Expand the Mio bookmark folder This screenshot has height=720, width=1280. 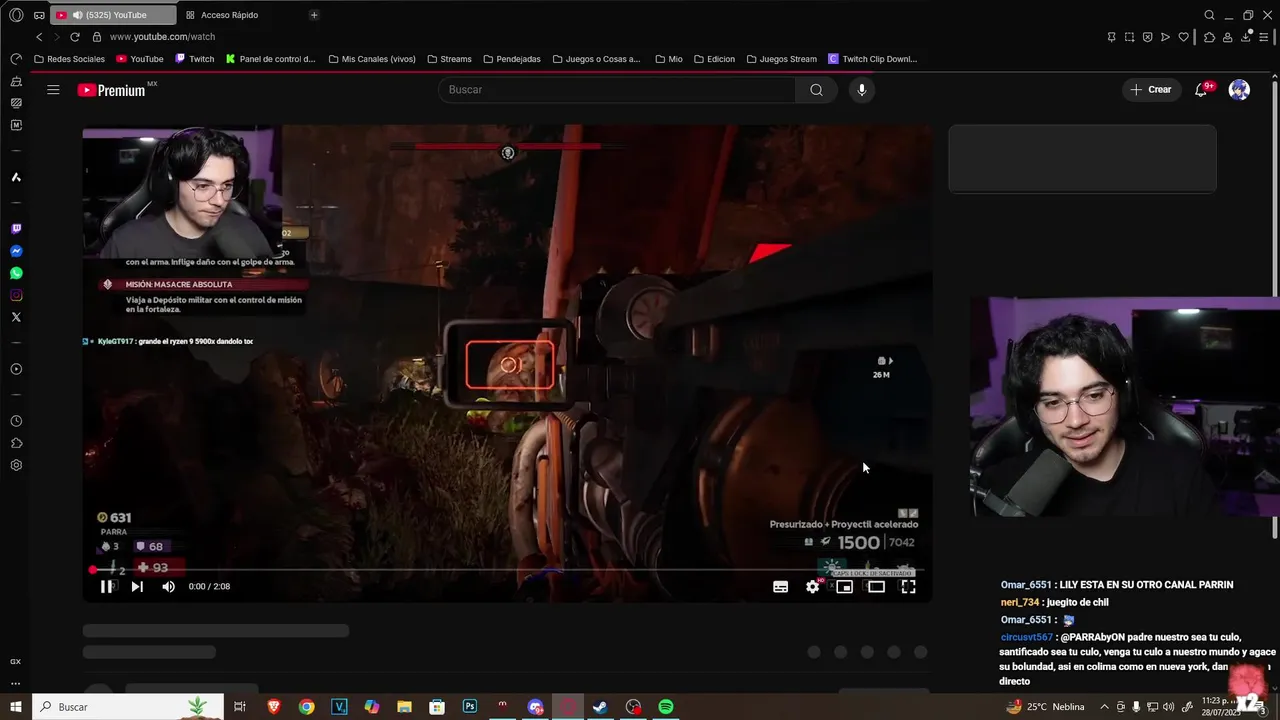click(669, 59)
